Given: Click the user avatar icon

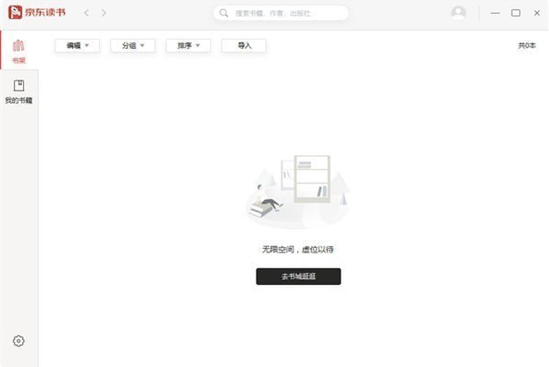Looking at the screenshot, I should pos(458,13).
